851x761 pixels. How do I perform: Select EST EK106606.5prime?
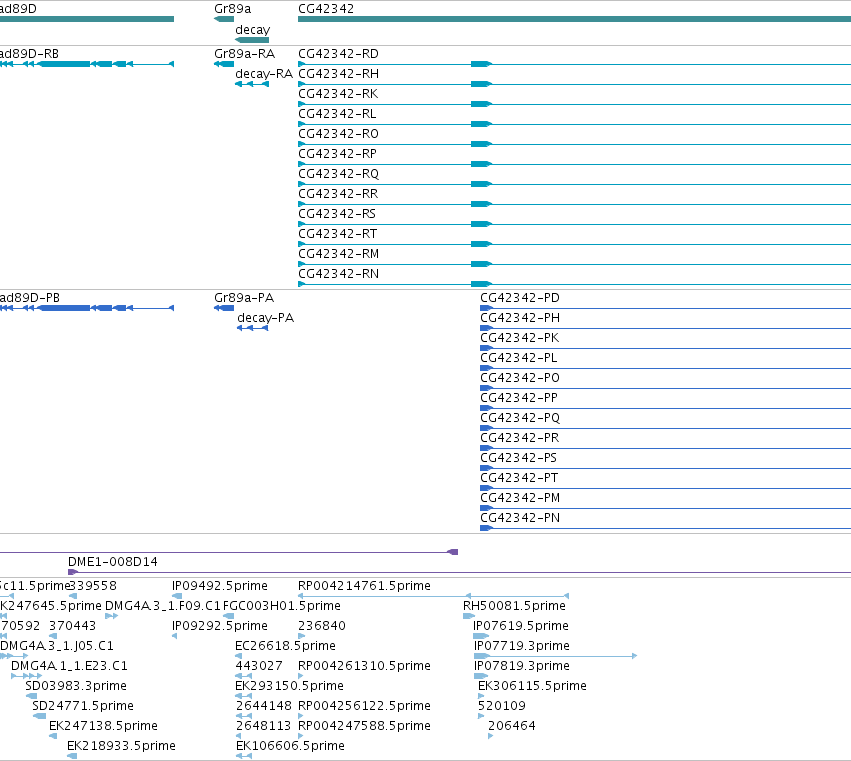pos(290,746)
